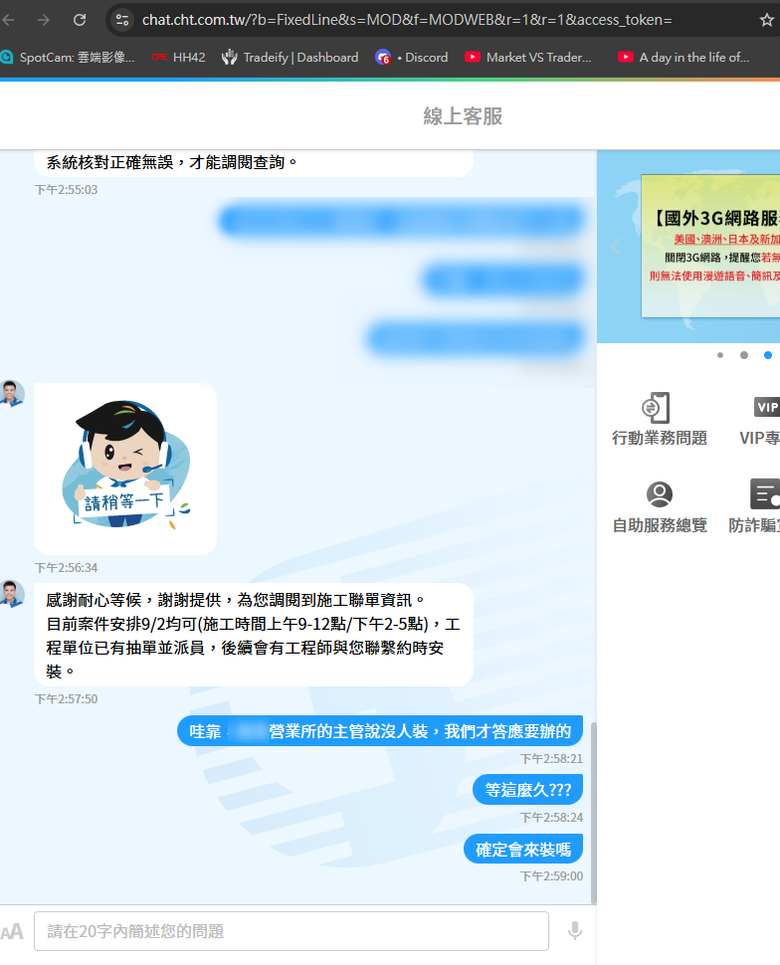The image size is (780, 965).
Task: Click the banner's previous arrow
Action: [x=615, y=246]
